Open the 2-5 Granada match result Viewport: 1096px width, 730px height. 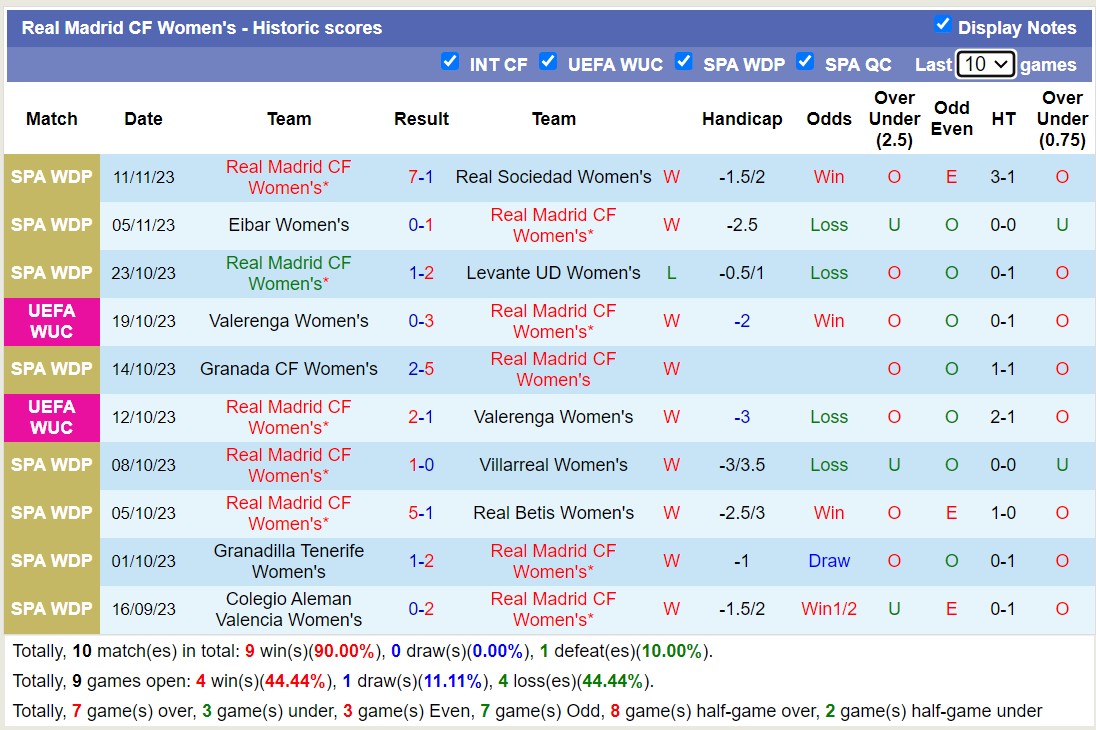(x=421, y=369)
